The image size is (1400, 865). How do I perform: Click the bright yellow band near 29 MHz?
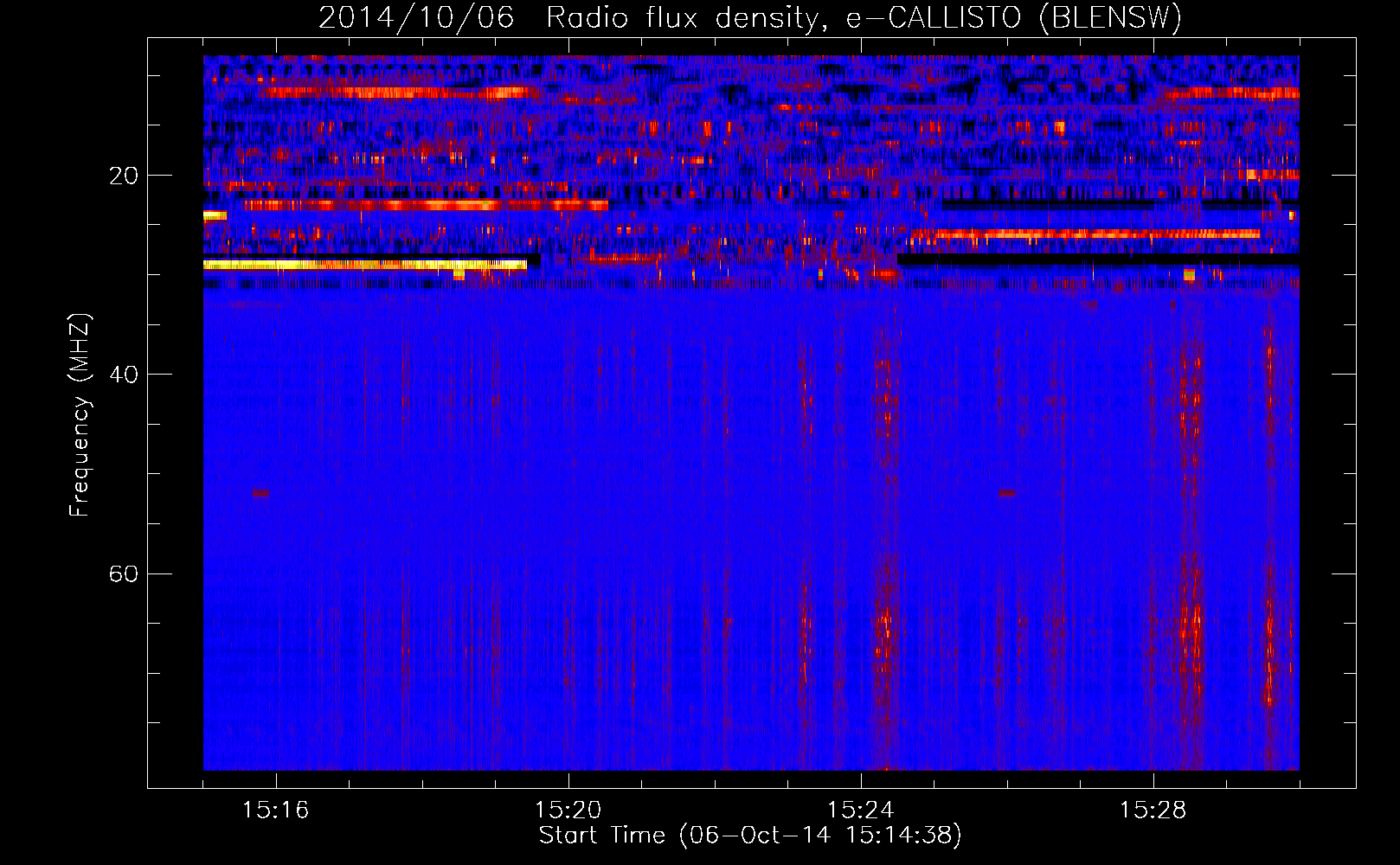[x=364, y=265]
